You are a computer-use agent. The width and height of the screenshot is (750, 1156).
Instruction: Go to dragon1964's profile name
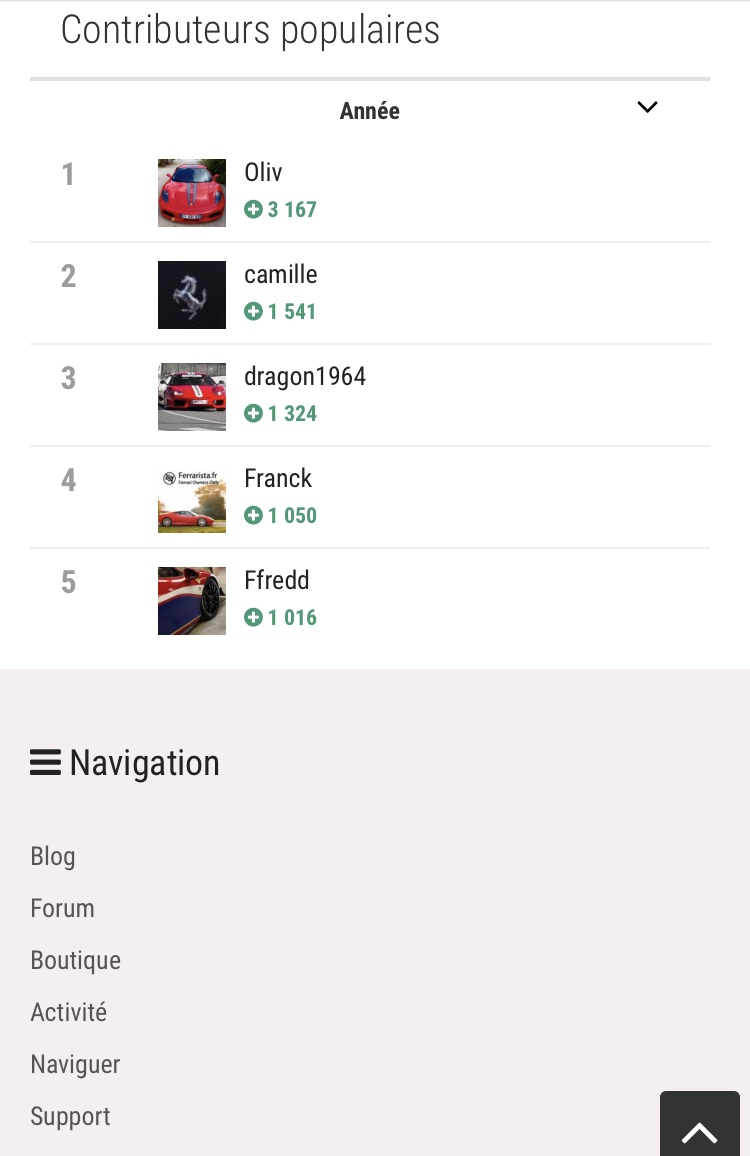click(x=305, y=377)
